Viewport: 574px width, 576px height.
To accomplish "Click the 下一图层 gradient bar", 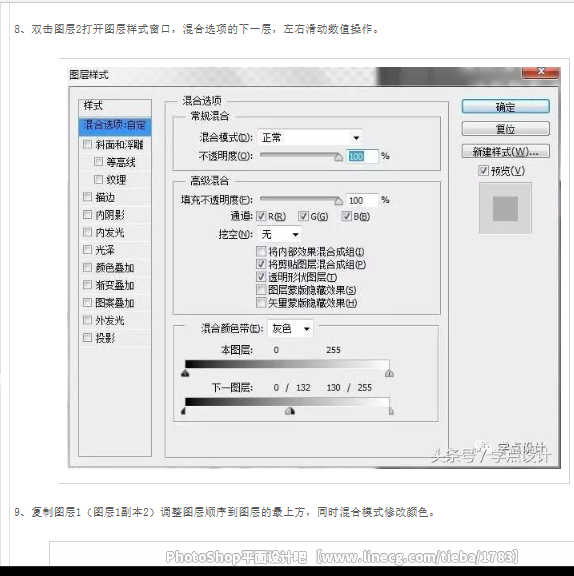I will [x=287, y=402].
